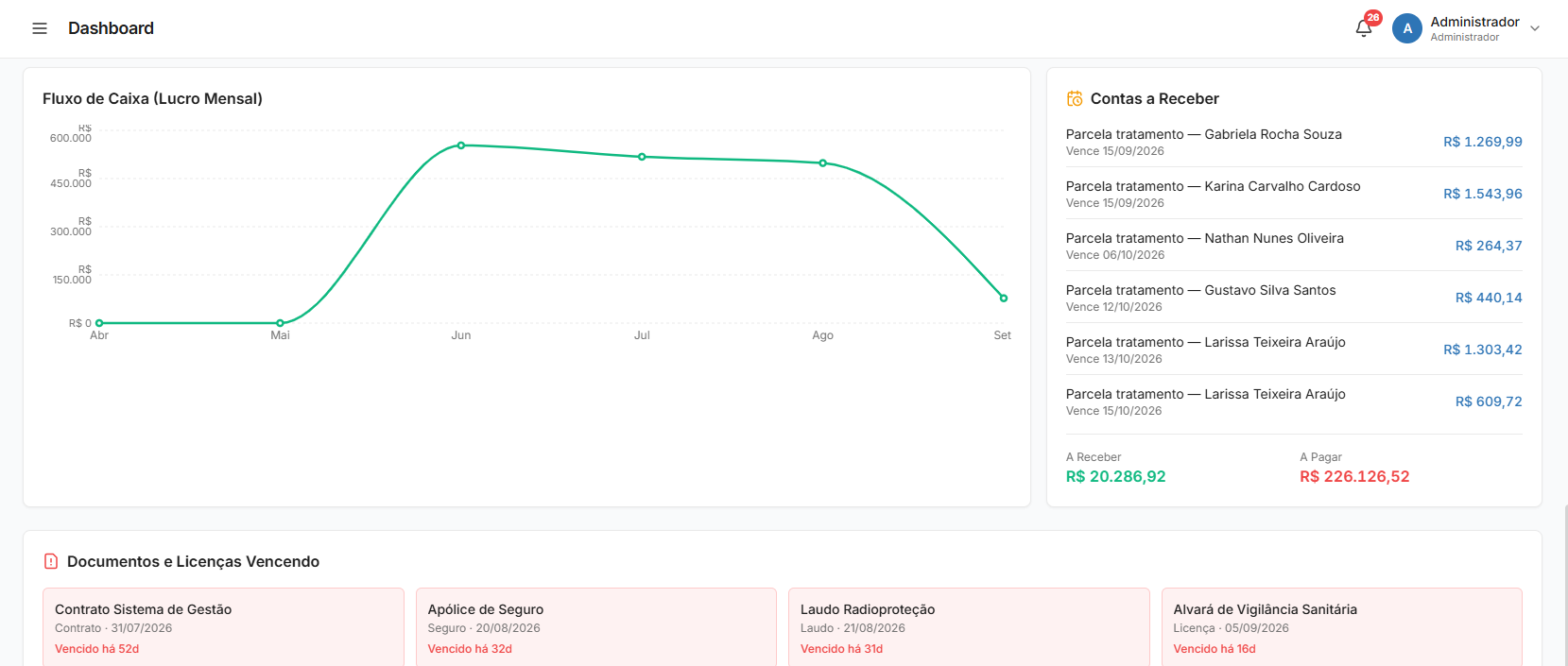
Task: Click the Contas a Receber calendar icon
Action: [x=1075, y=98]
